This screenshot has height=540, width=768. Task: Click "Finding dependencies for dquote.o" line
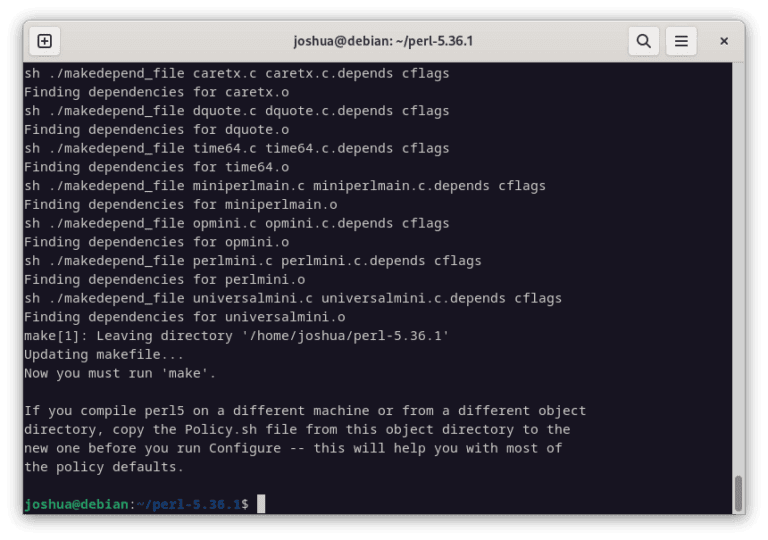[157, 130]
